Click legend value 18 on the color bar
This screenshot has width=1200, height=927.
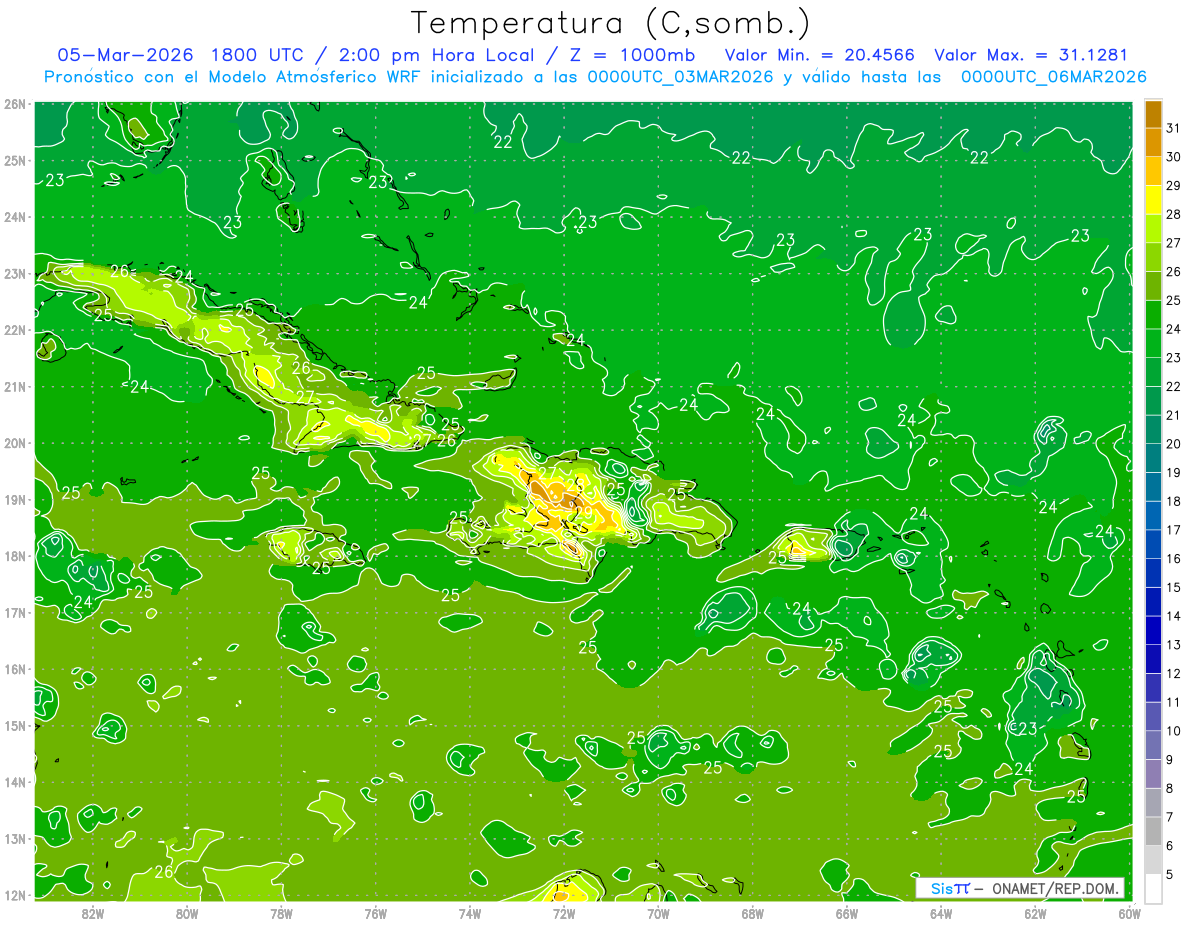click(x=1173, y=501)
